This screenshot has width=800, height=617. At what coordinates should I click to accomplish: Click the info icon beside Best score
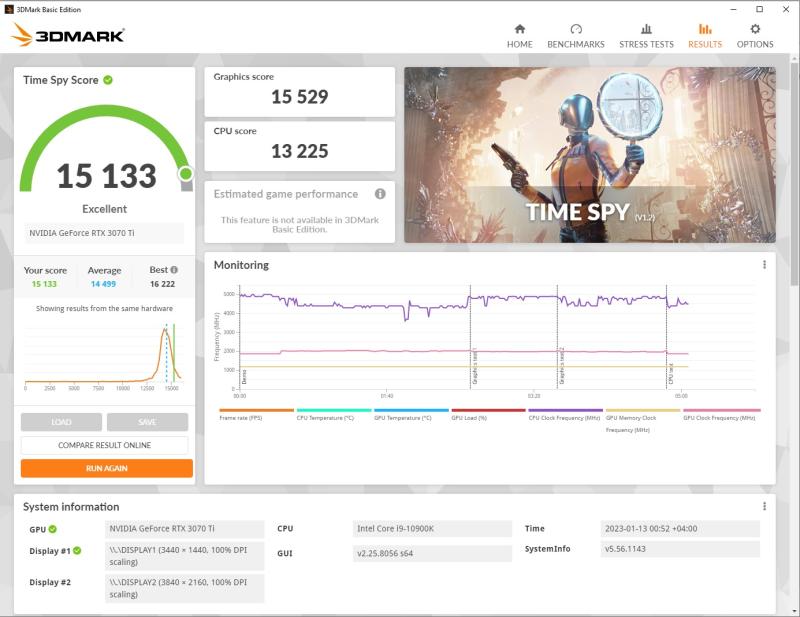click(174, 270)
